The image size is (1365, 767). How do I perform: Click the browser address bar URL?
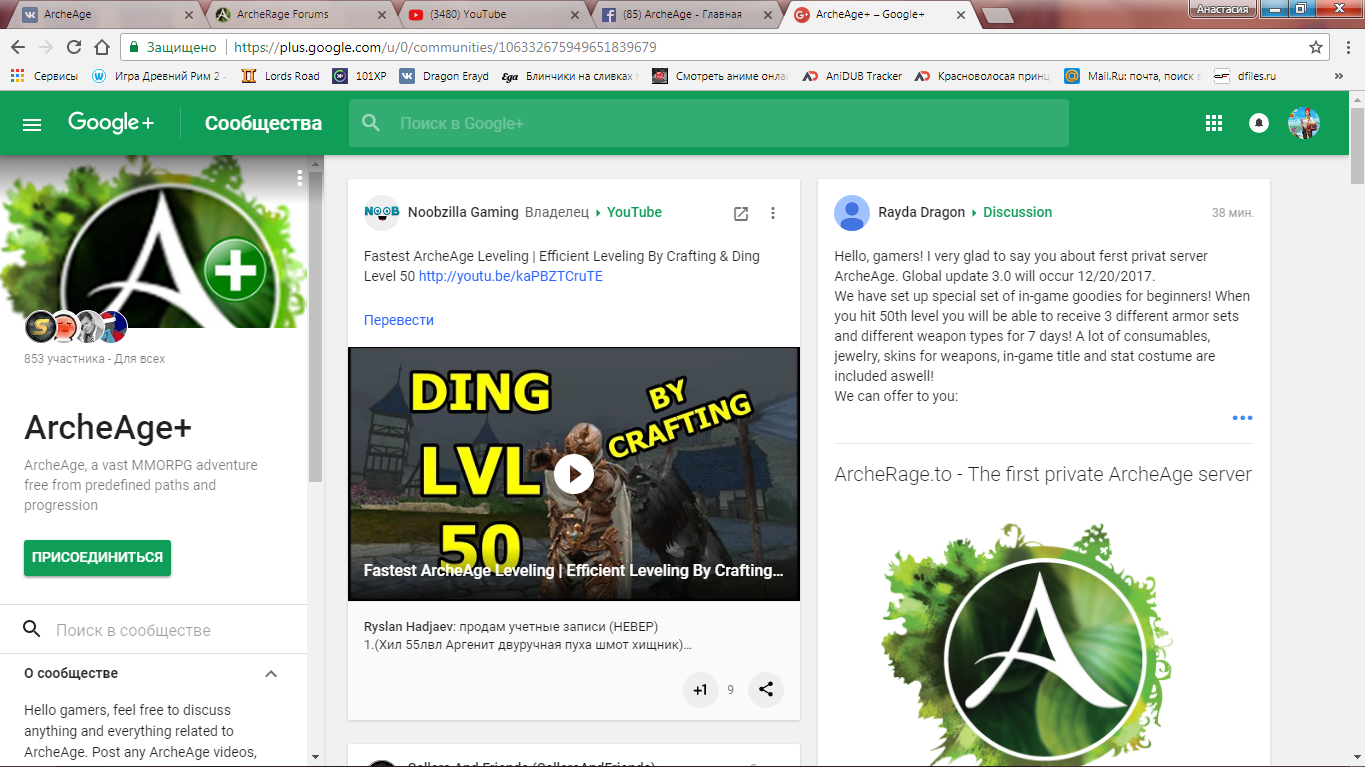tap(444, 47)
